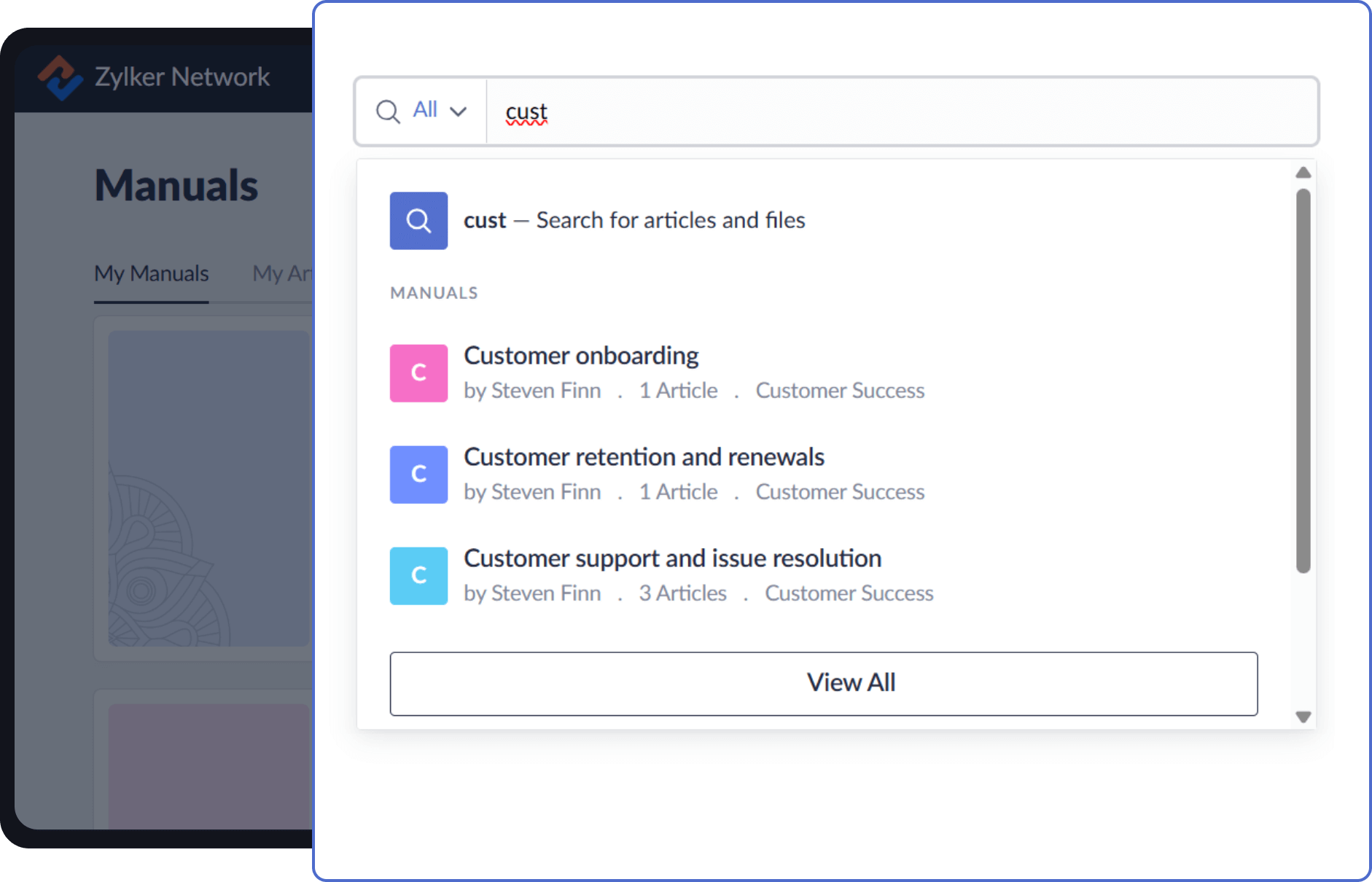Click the scrollbar down arrow
The width and height of the screenshot is (1372, 882).
(1302, 717)
